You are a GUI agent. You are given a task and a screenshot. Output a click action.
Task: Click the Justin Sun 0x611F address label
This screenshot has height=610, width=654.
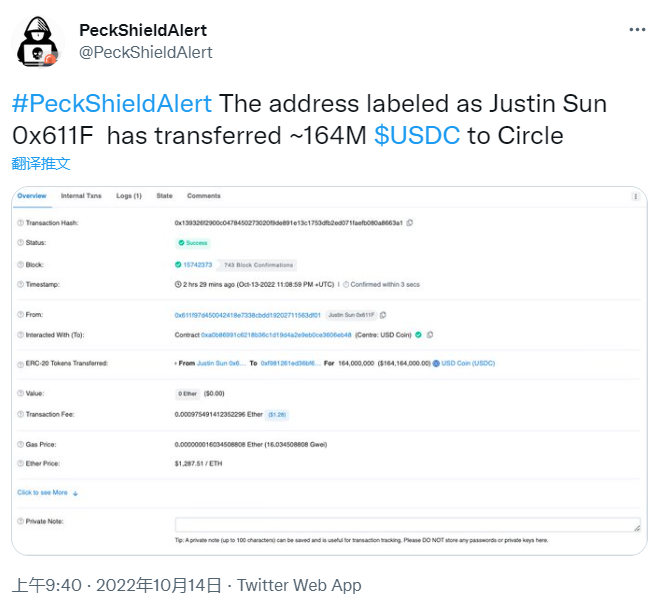351,314
